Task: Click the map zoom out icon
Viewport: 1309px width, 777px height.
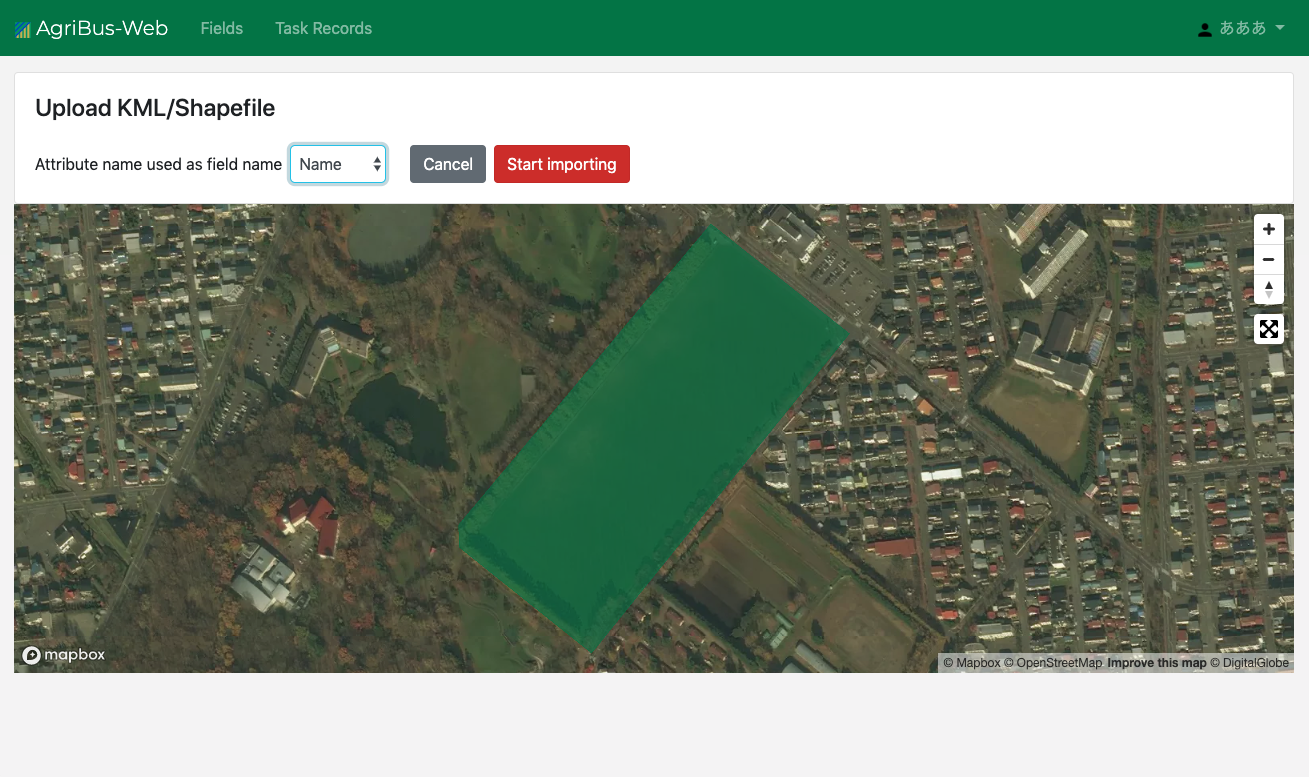Action: click(x=1268, y=258)
